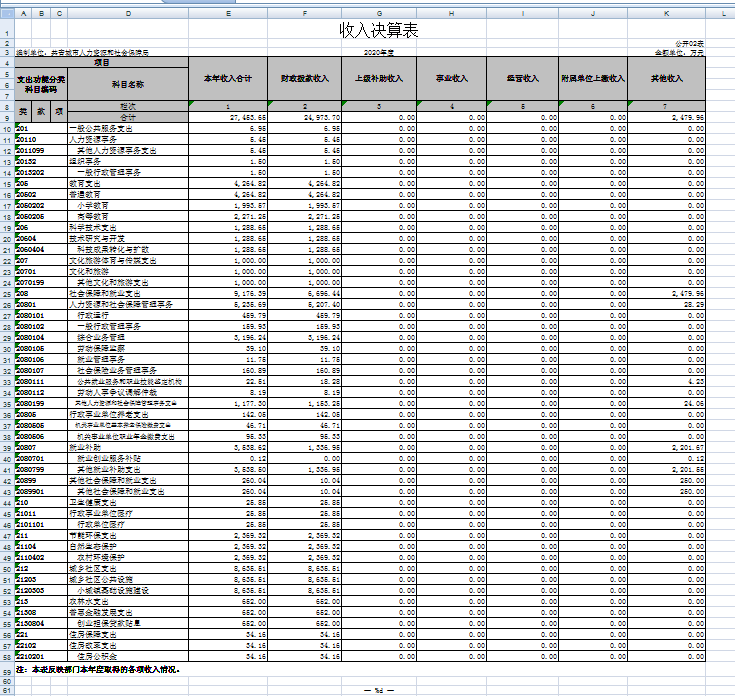The image size is (735, 696).
Task: Select column E header
Action: [x=228, y=13]
